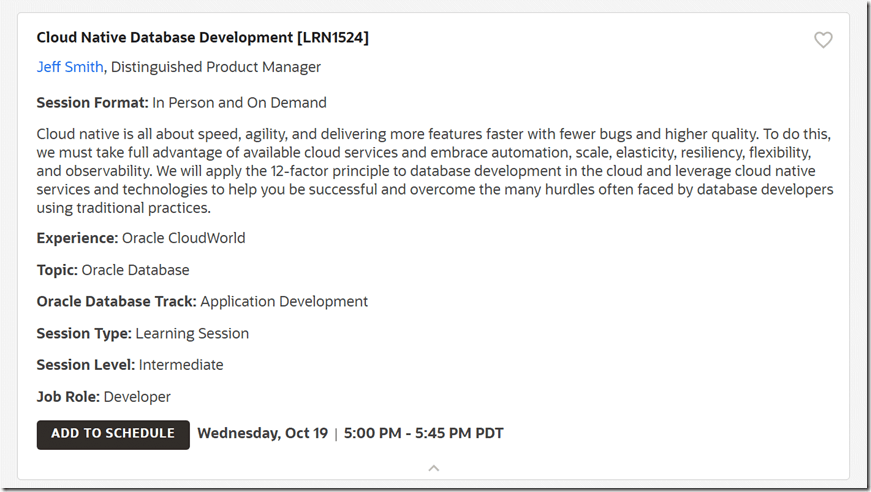
Task: Click the Cloud Native Database Development title
Action: (x=164, y=38)
